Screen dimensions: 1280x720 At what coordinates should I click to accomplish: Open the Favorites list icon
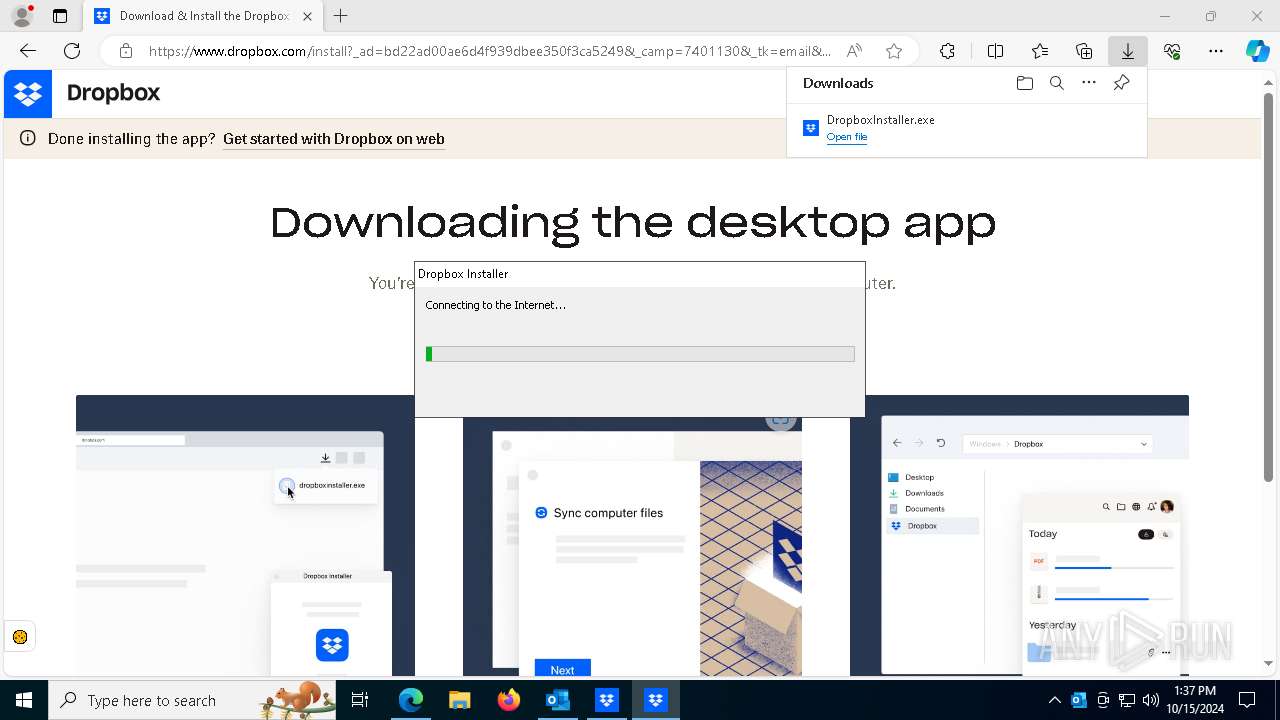(1040, 51)
